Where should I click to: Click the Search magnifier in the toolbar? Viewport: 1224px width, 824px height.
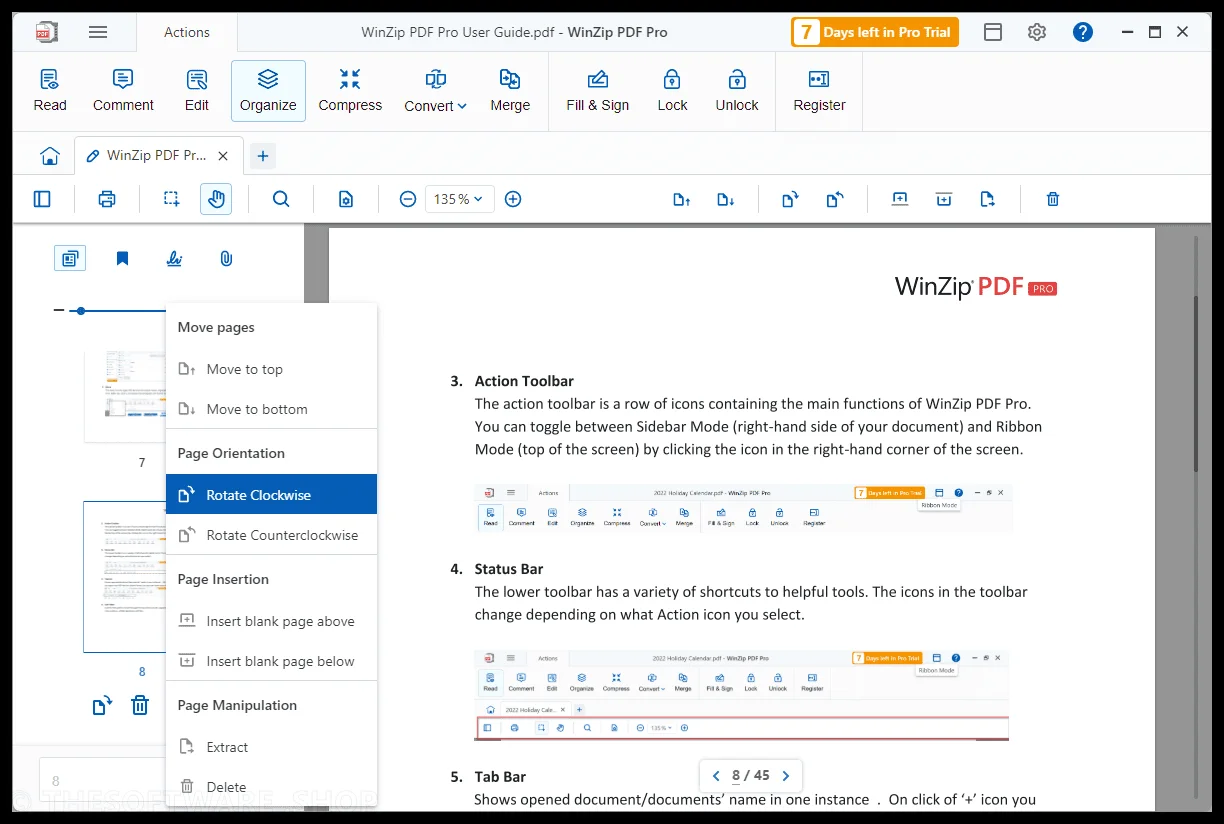[x=281, y=199]
